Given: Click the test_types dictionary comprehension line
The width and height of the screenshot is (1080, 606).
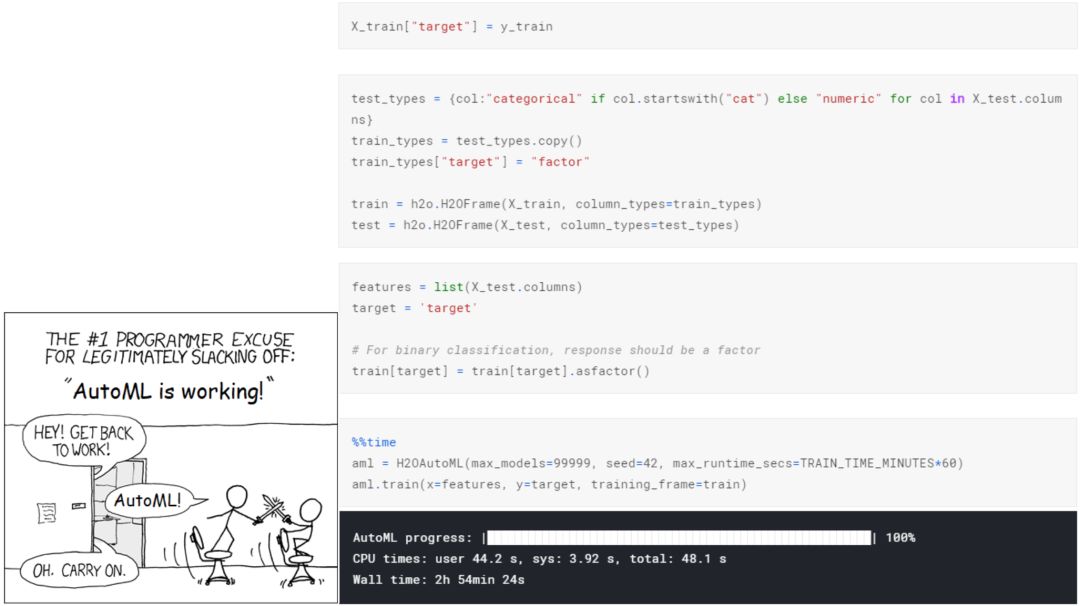Looking at the screenshot, I should [x=707, y=109].
